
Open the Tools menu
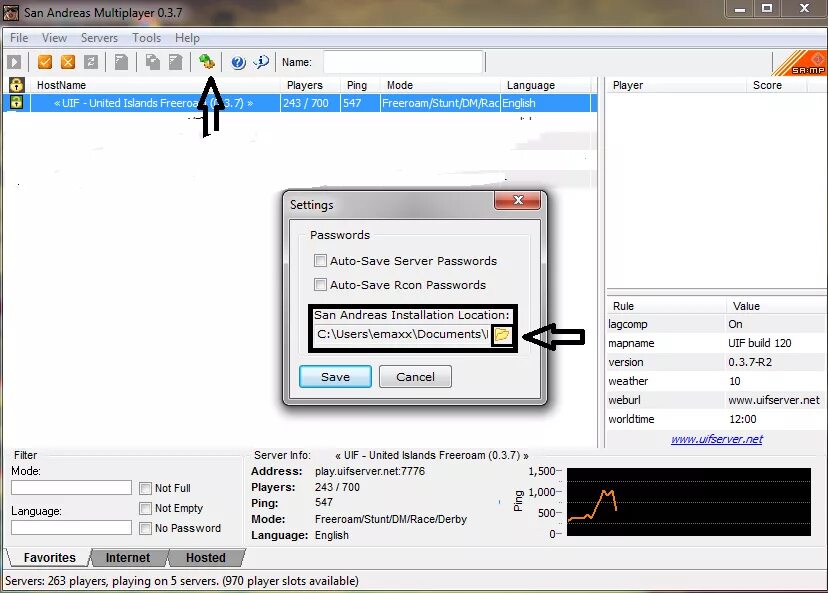pyautogui.click(x=146, y=38)
